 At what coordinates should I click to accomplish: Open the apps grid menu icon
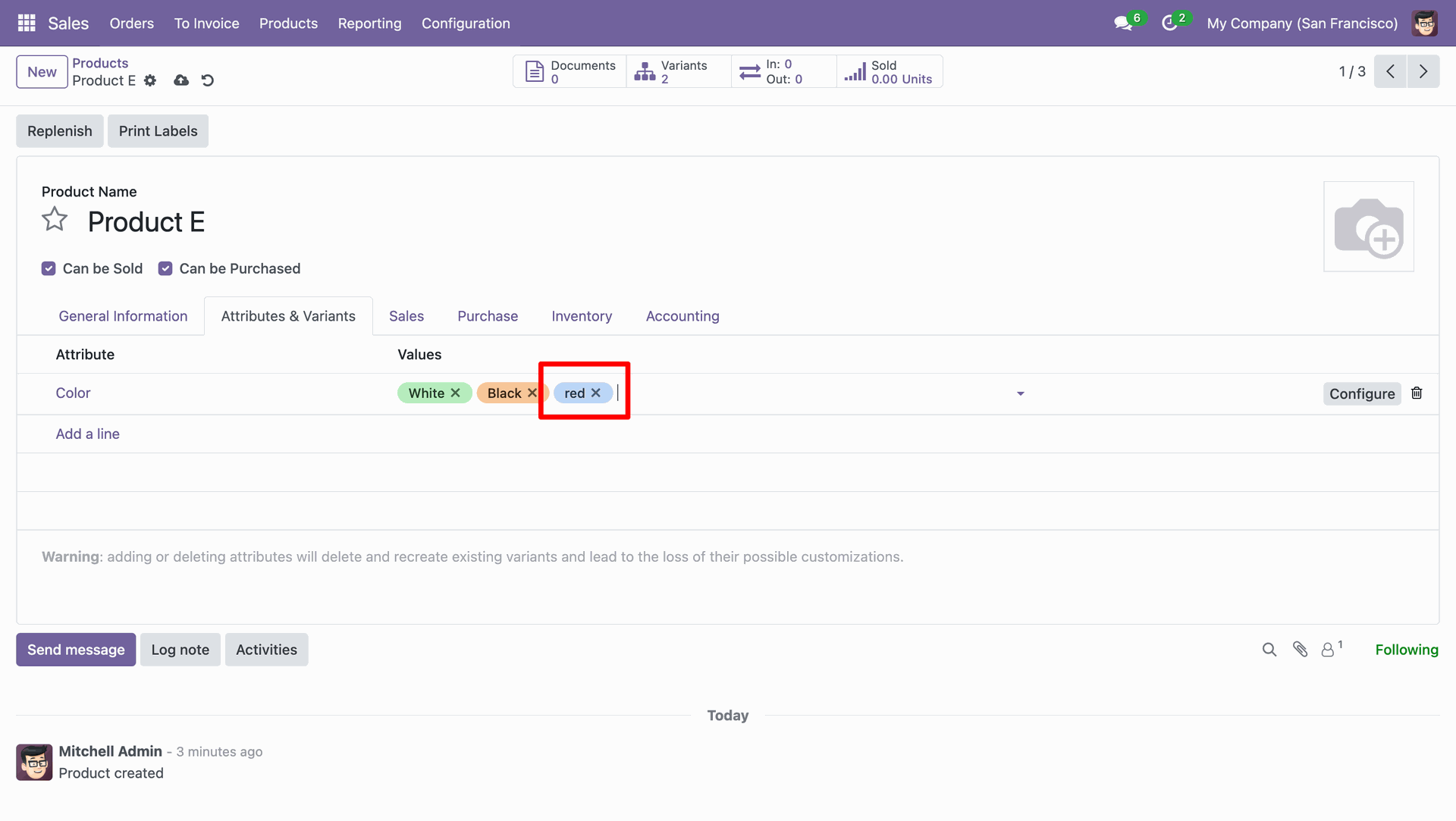(27, 23)
